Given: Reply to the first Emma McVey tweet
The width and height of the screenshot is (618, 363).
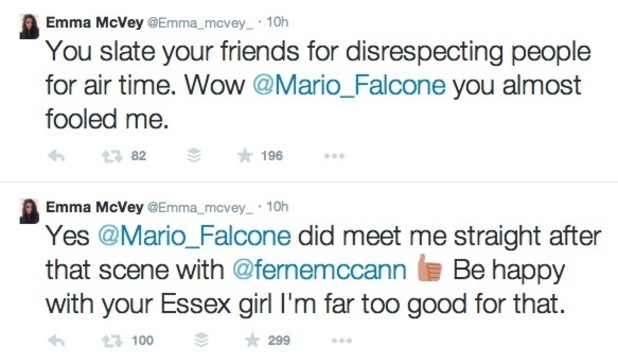Looking at the screenshot, I should point(56,156).
